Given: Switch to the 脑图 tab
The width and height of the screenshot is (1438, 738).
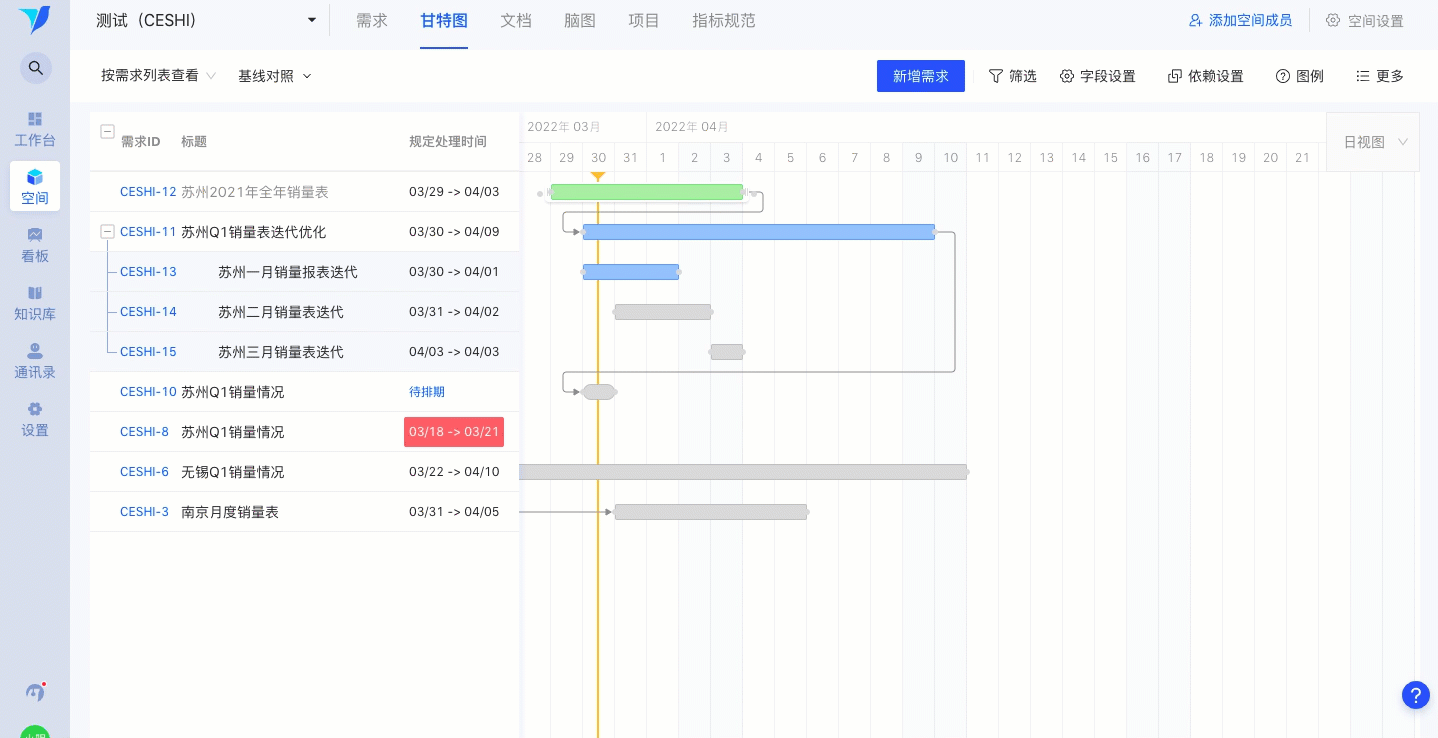Looking at the screenshot, I should coord(580,21).
